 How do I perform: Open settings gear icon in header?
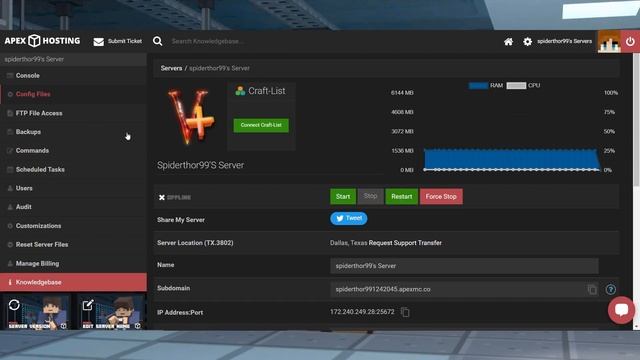(x=527, y=41)
